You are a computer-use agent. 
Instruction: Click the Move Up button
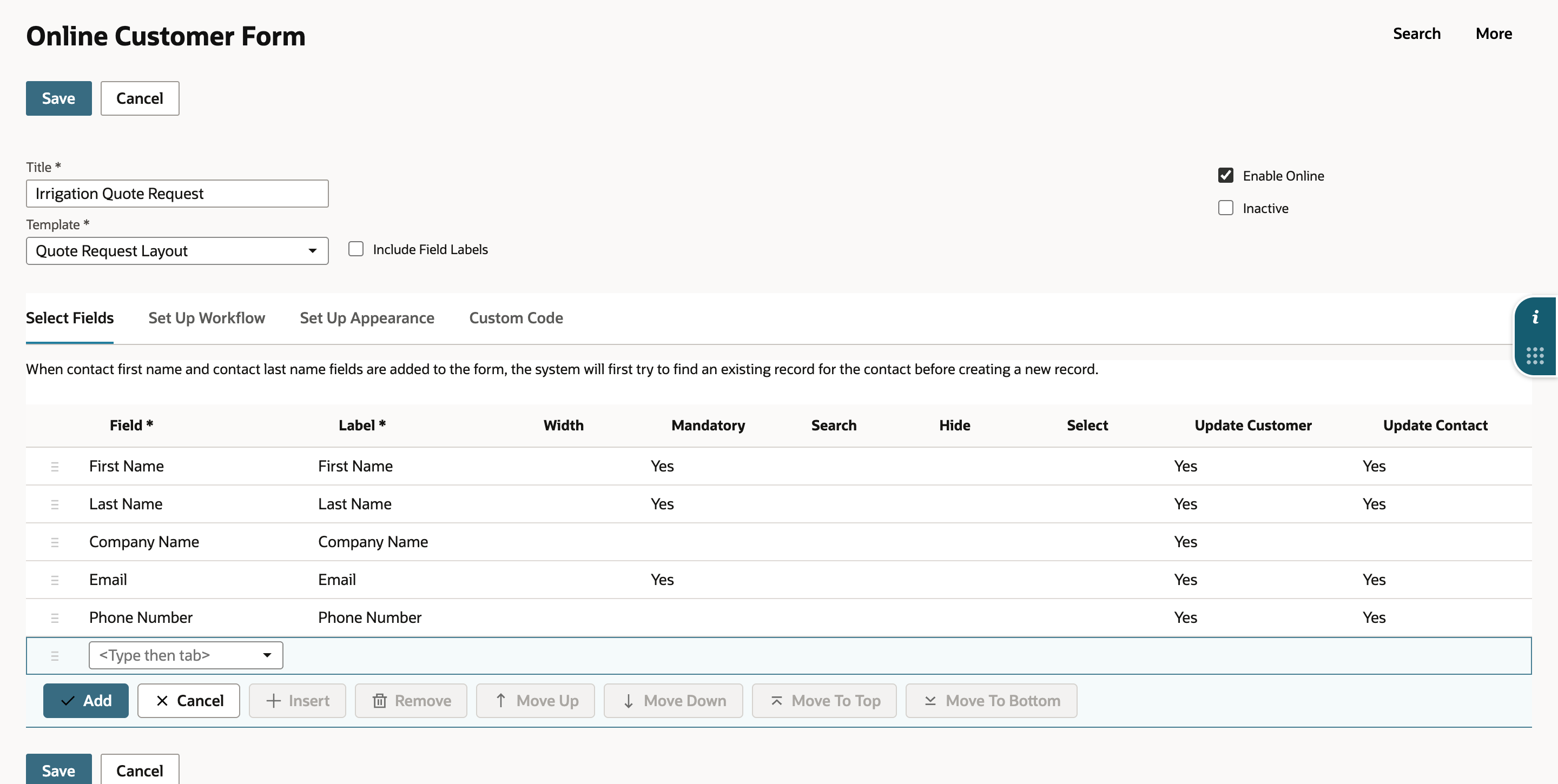click(x=535, y=701)
